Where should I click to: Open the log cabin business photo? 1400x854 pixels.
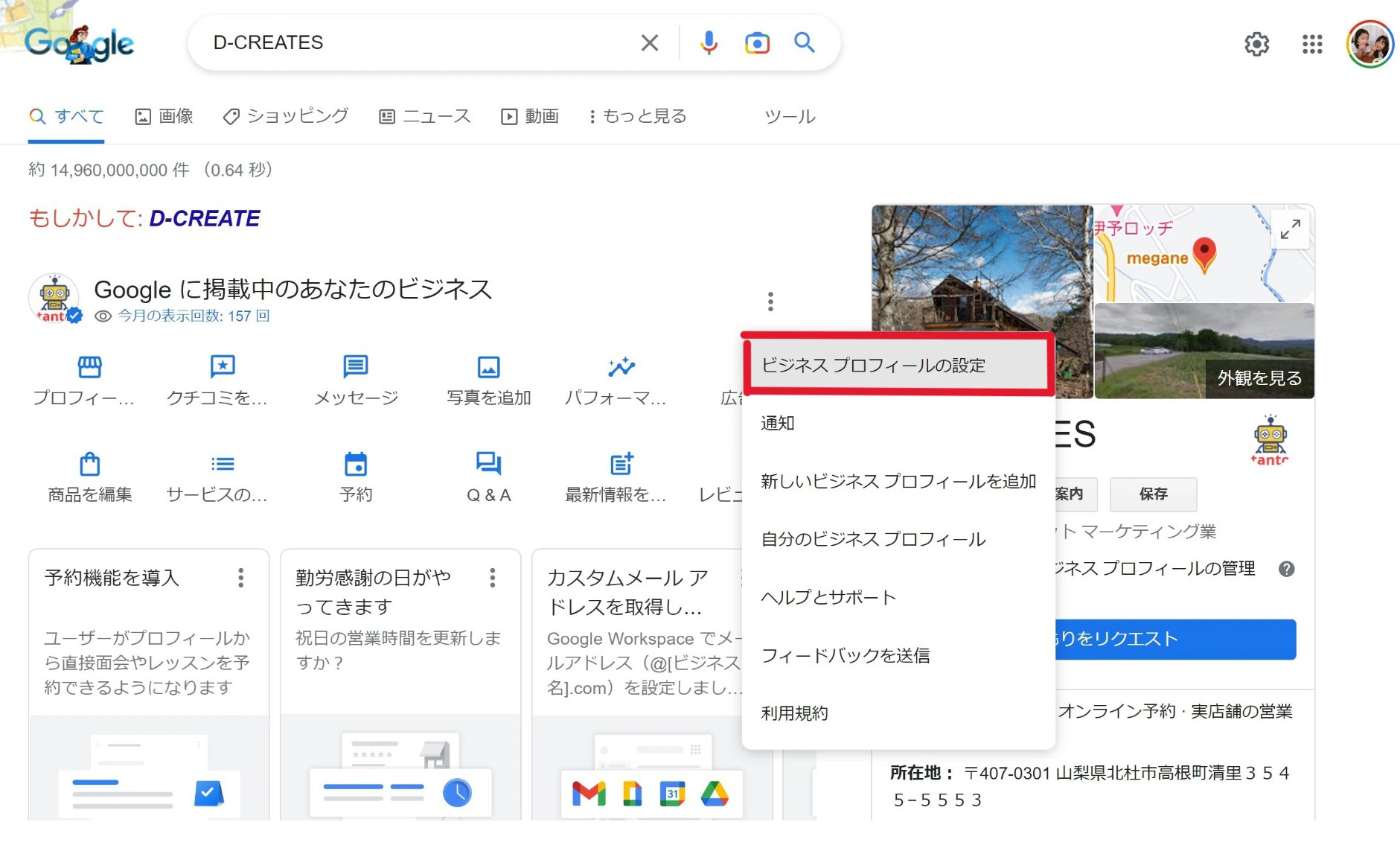pos(982,269)
